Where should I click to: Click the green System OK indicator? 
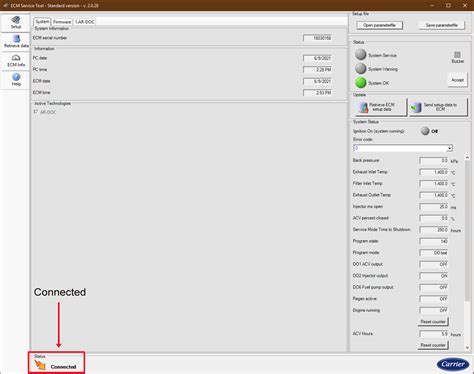point(361,83)
